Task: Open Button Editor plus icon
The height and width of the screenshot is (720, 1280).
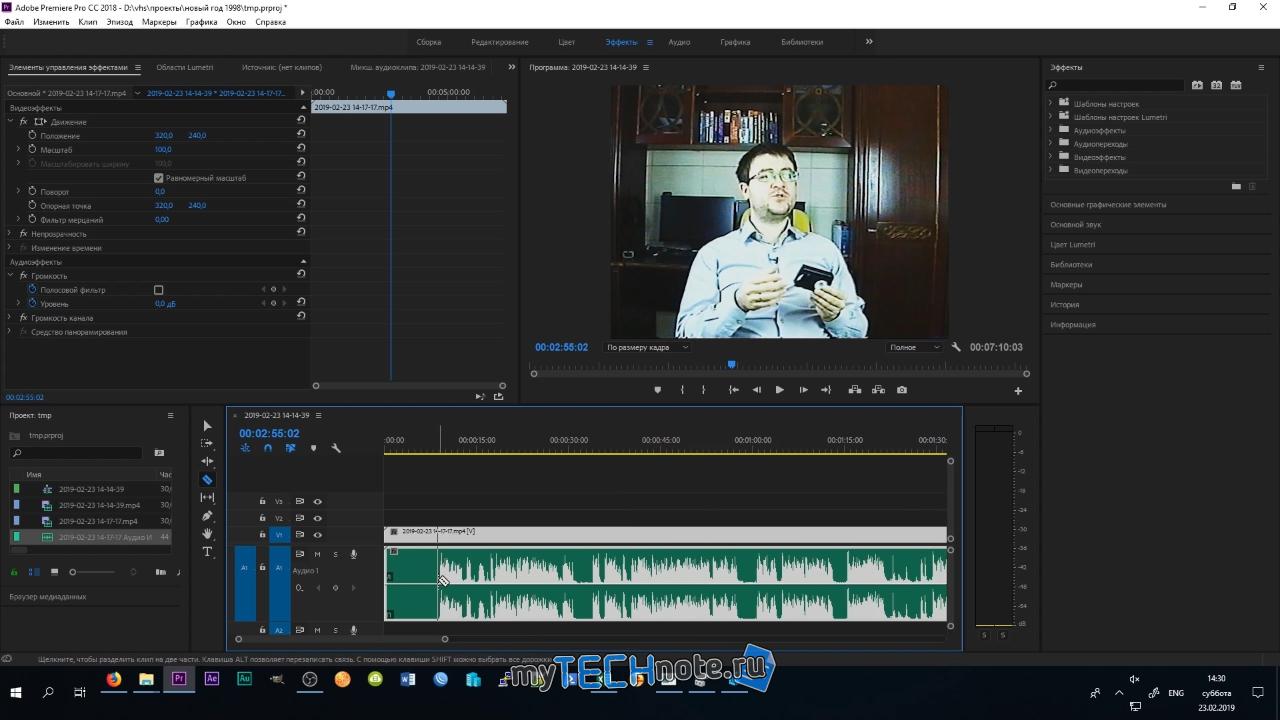Action: pyautogui.click(x=1018, y=391)
